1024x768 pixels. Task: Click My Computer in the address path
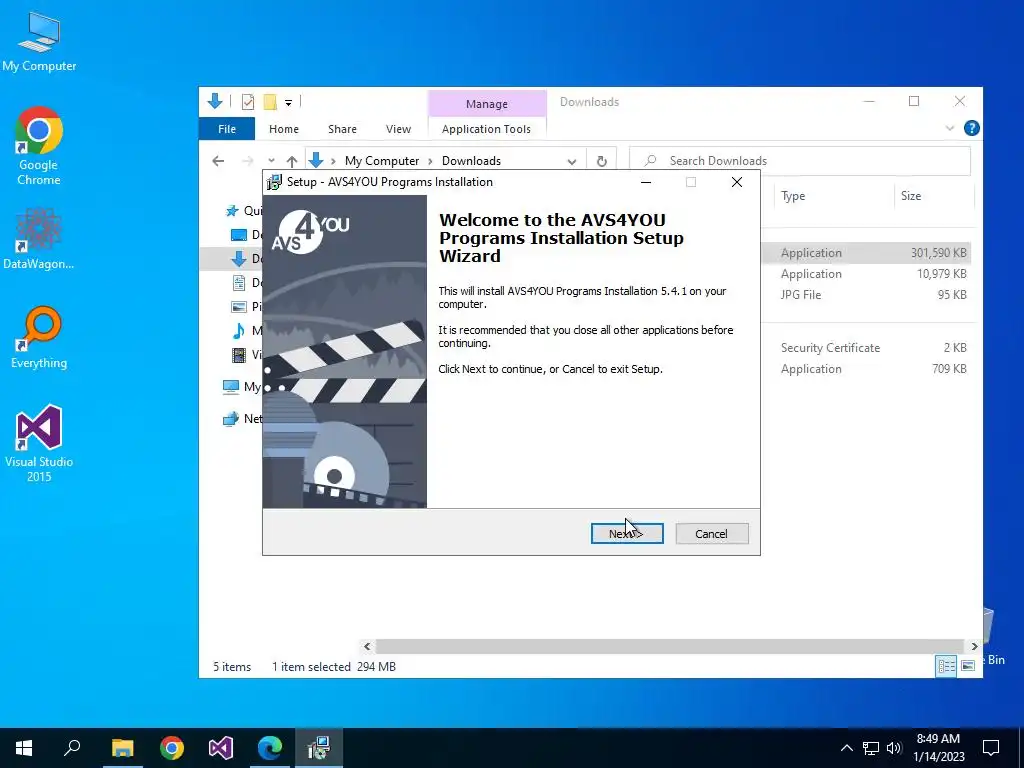coord(382,161)
